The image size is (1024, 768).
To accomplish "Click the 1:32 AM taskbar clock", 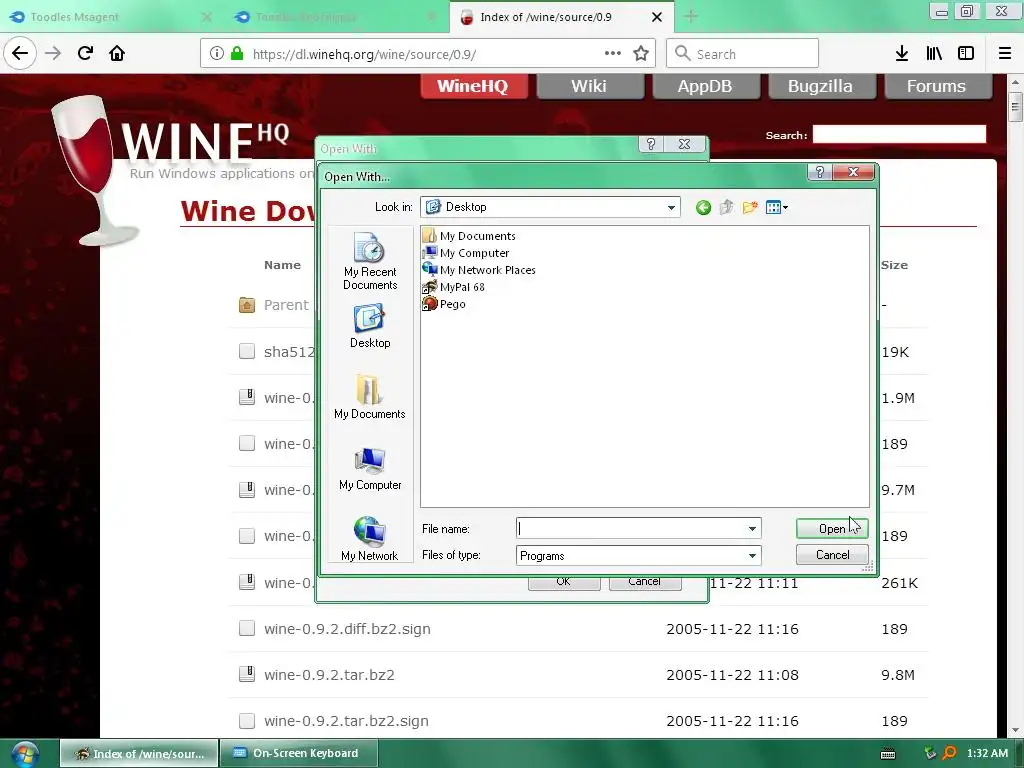I will pyautogui.click(x=987, y=754).
